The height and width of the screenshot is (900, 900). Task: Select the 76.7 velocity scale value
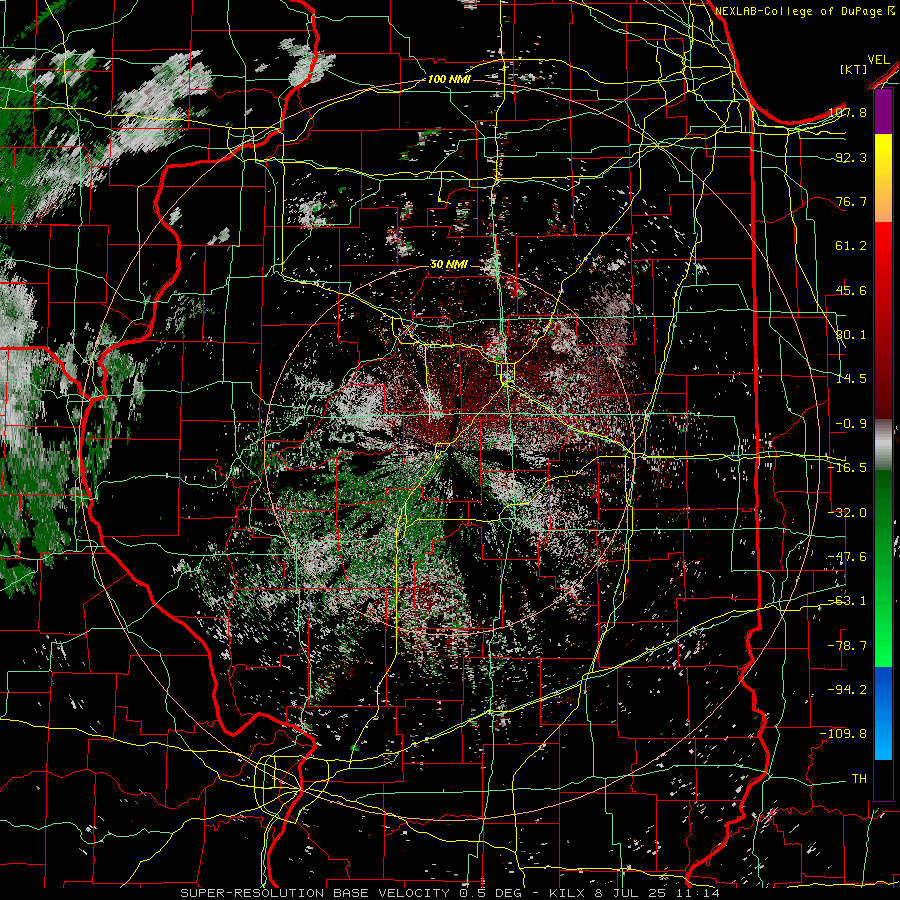pyautogui.click(x=852, y=201)
